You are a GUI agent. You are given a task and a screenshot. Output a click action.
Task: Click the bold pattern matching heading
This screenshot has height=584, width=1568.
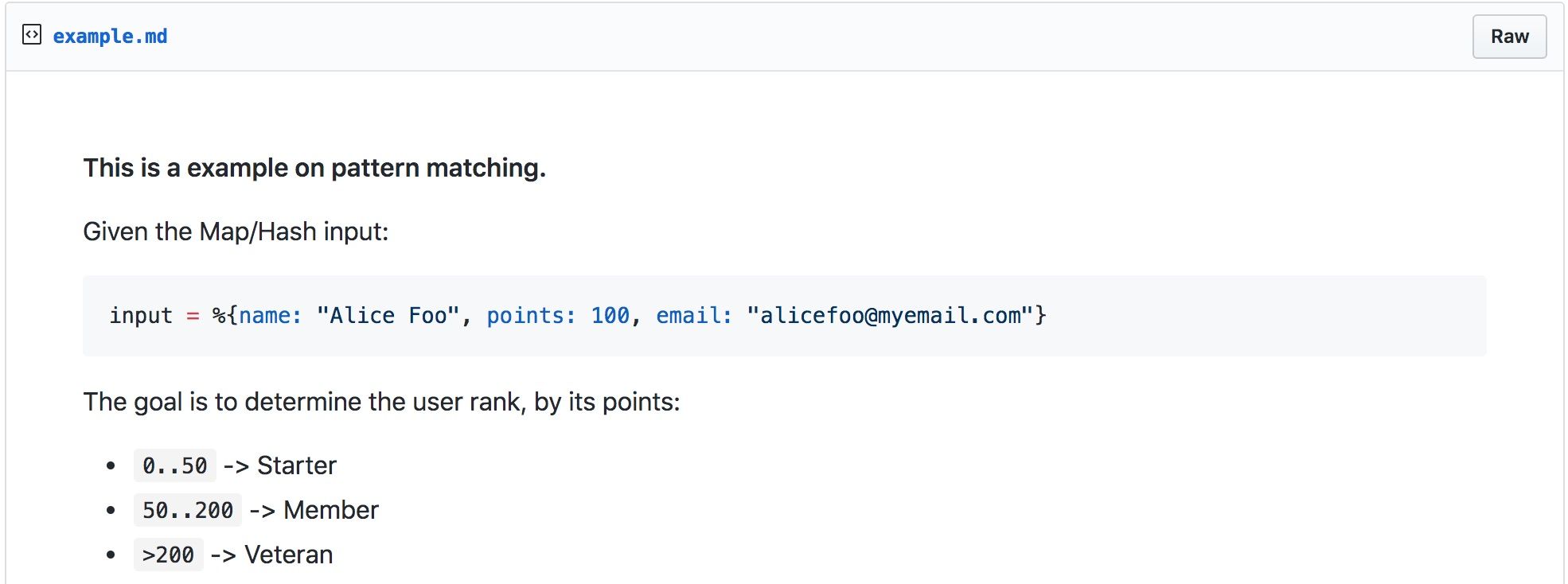tap(314, 168)
